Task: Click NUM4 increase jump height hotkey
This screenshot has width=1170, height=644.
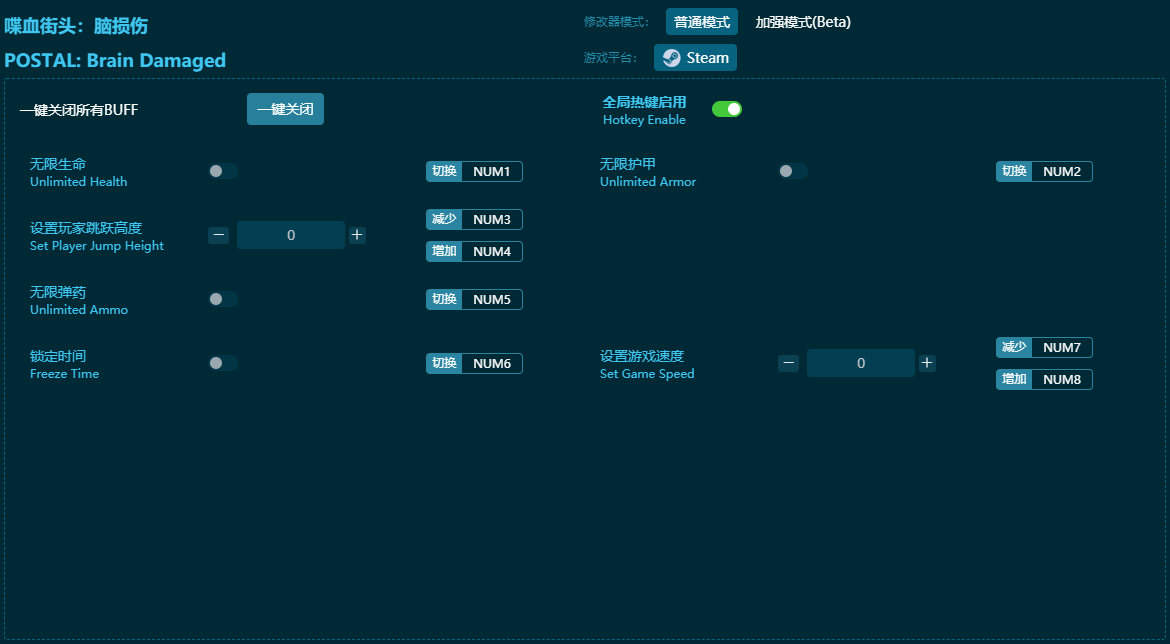Action: [x=491, y=251]
